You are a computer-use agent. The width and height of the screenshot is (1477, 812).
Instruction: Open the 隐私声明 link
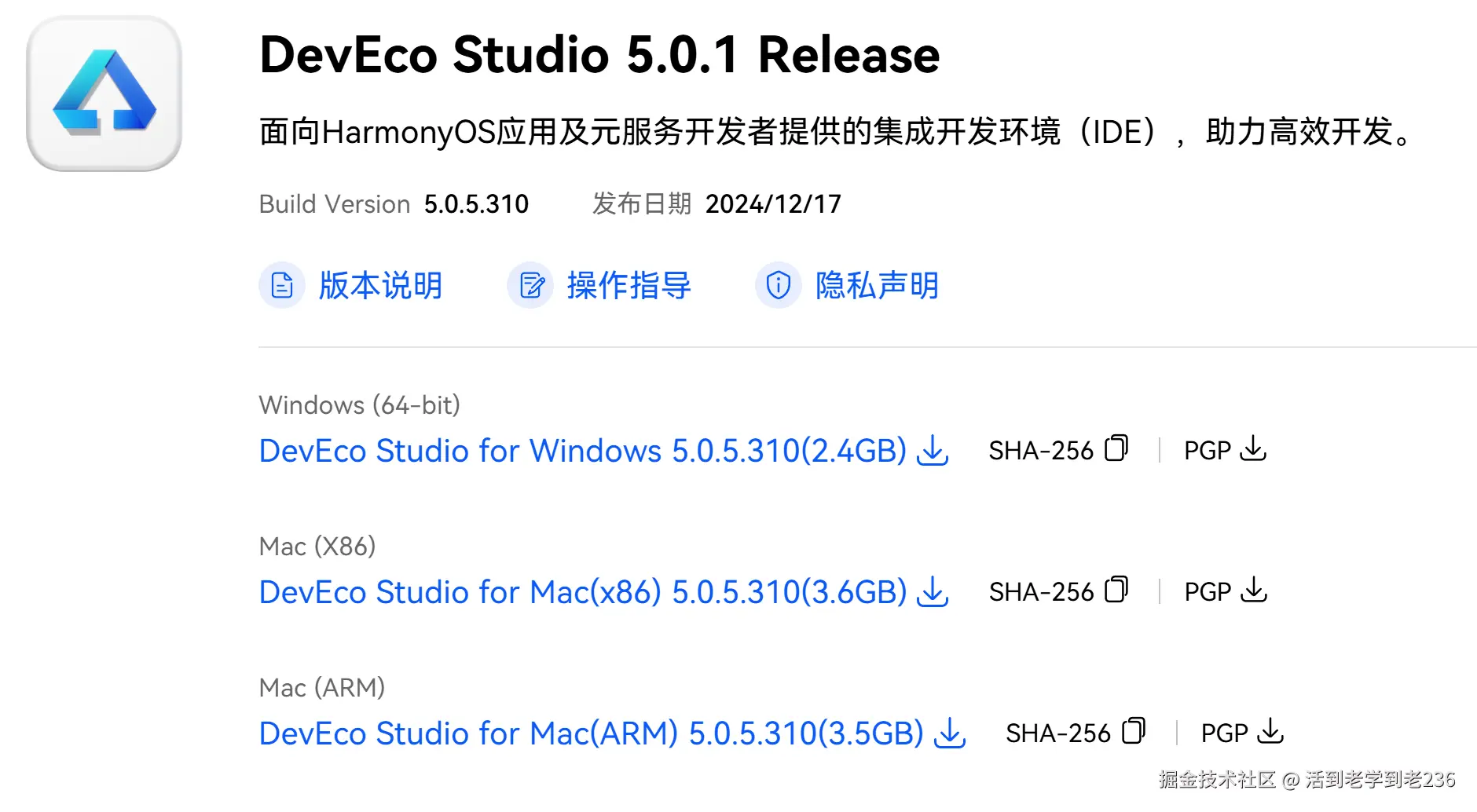[877, 285]
